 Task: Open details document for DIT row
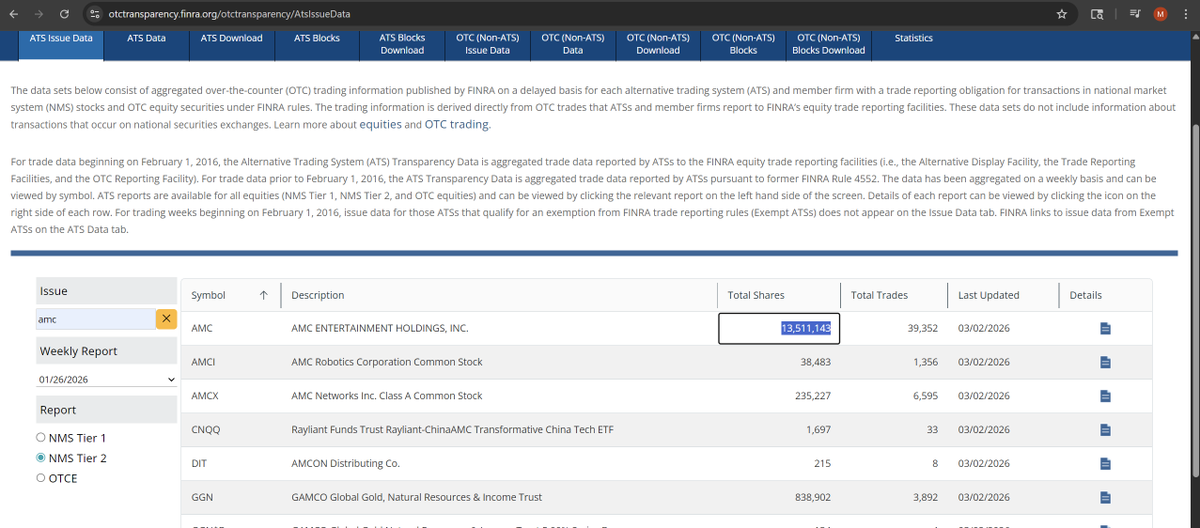(x=1105, y=464)
